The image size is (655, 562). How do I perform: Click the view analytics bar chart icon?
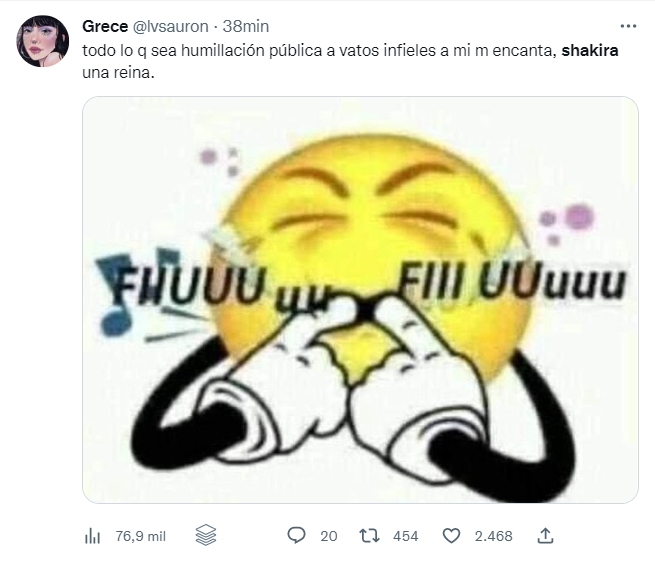[x=92, y=536]
